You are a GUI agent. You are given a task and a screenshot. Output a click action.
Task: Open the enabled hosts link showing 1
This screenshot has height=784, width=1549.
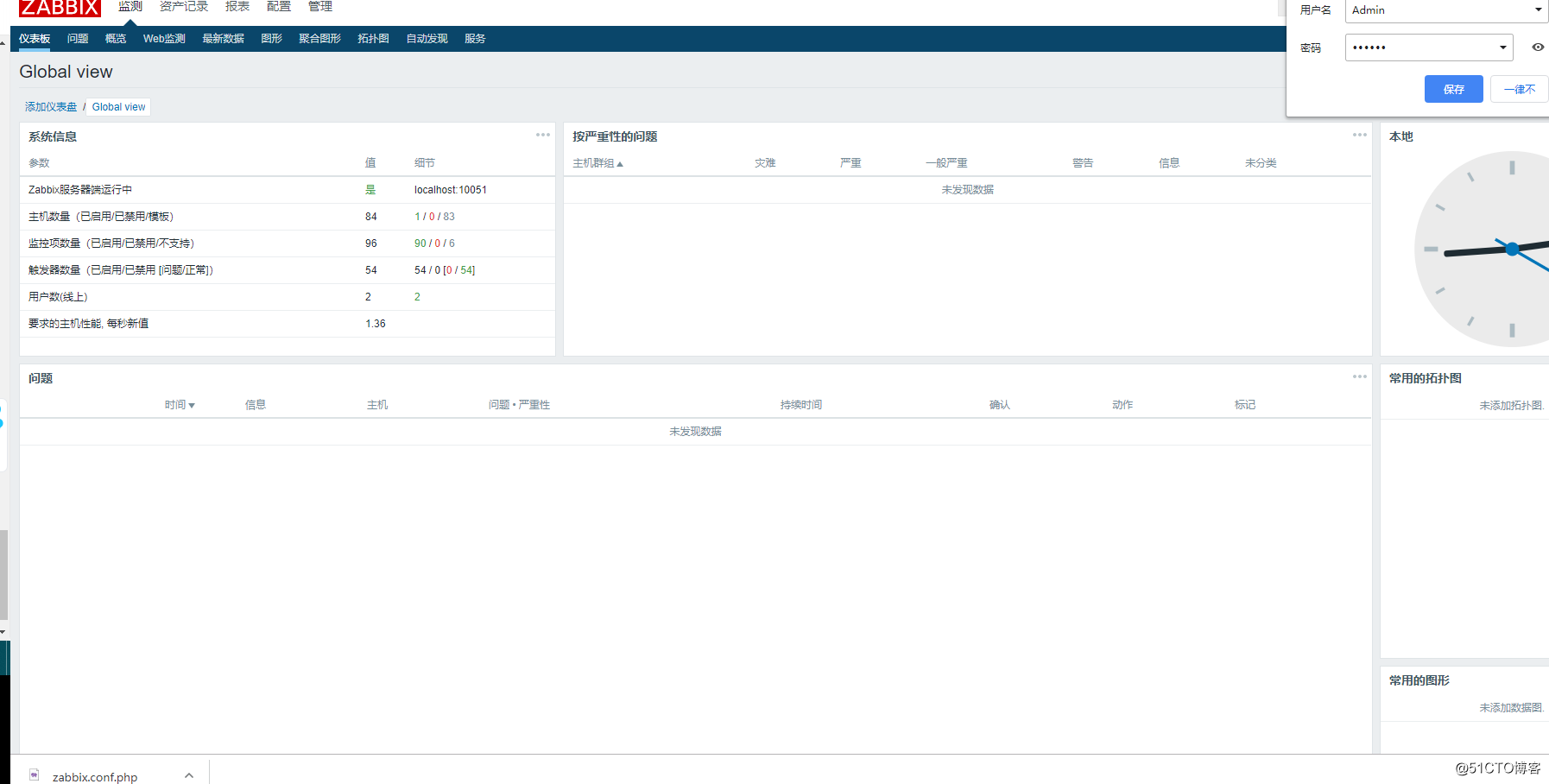pos(417,217)
